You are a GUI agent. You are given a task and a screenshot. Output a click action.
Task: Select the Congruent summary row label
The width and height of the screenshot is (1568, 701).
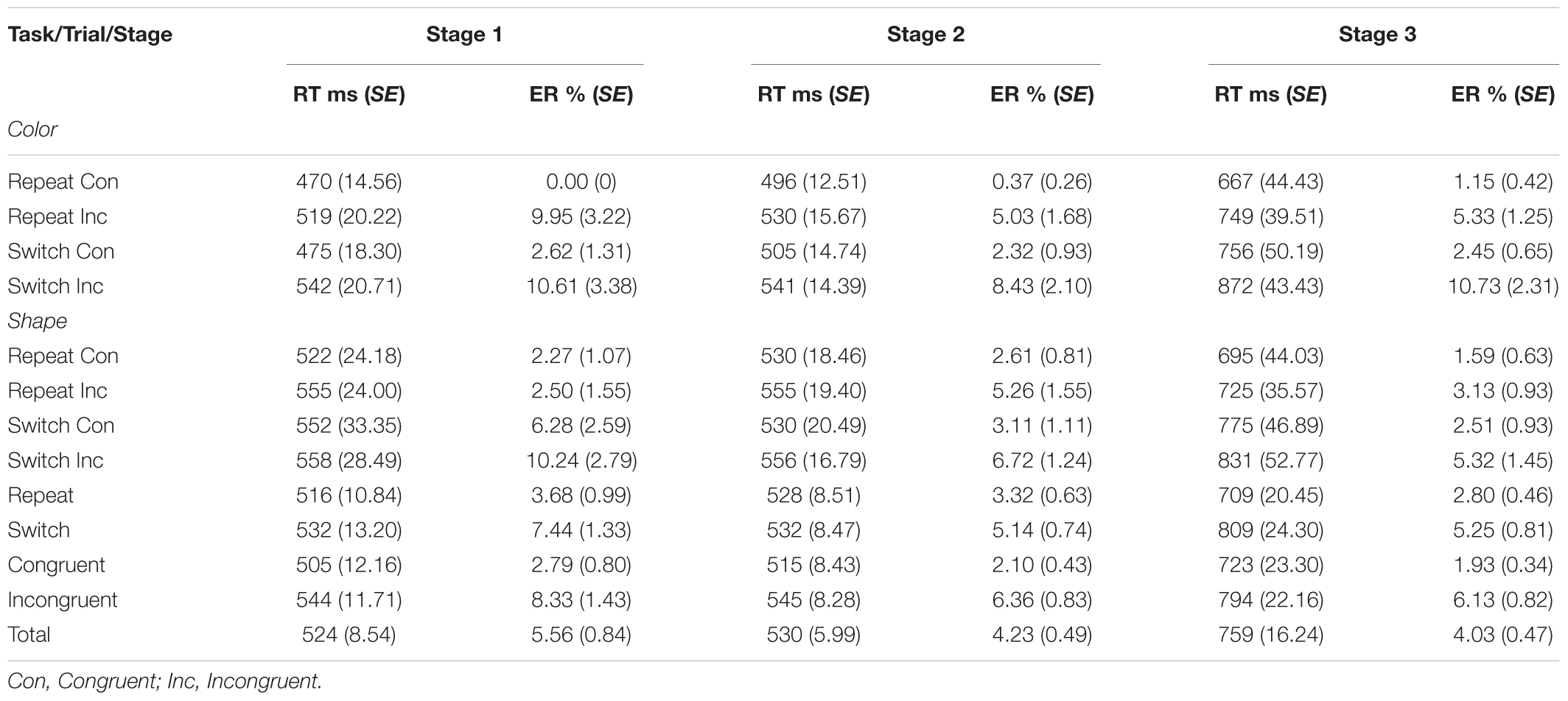[x=57, y=566]
